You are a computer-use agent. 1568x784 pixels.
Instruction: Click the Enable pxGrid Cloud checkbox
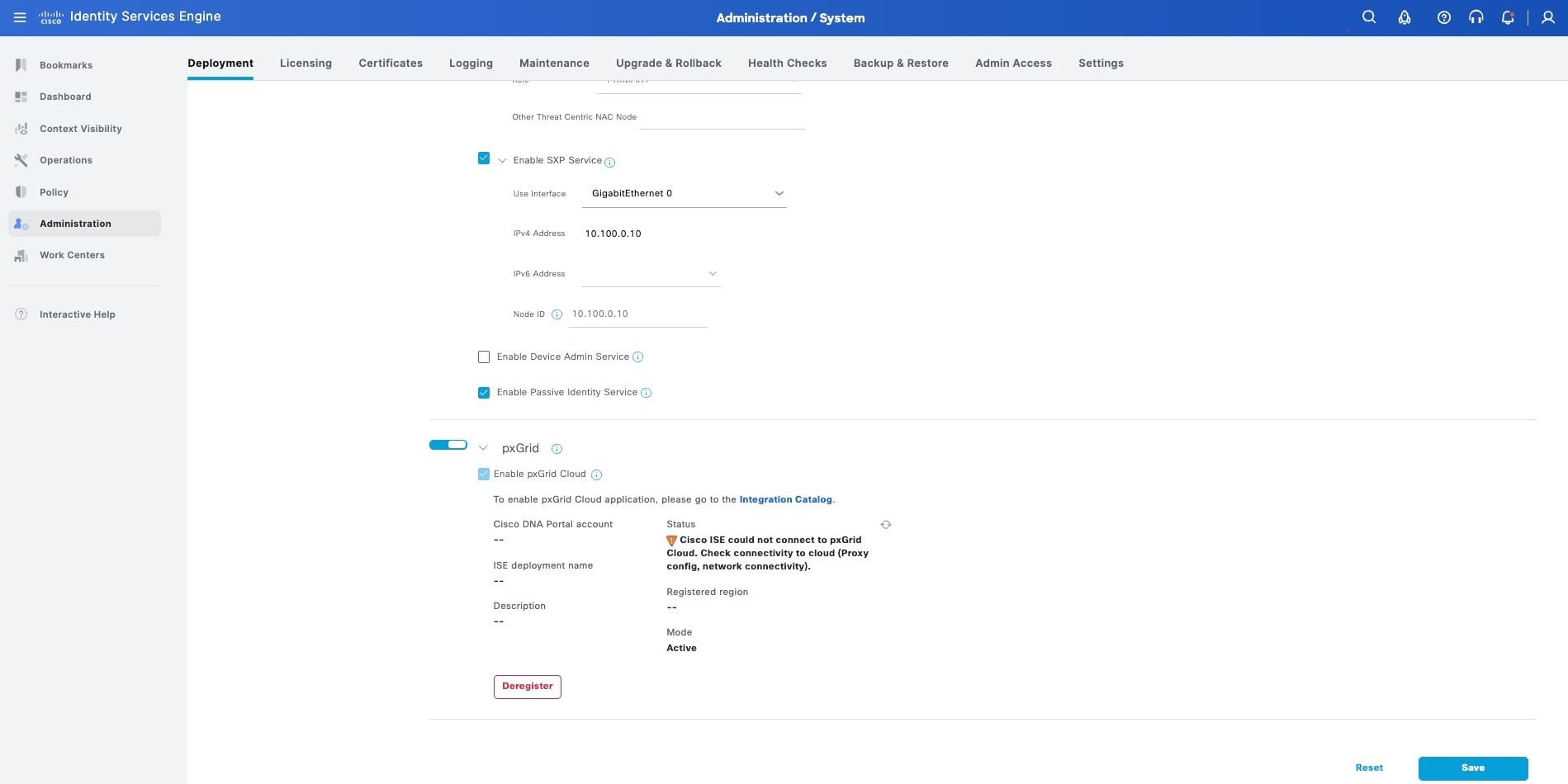(484, 474)
